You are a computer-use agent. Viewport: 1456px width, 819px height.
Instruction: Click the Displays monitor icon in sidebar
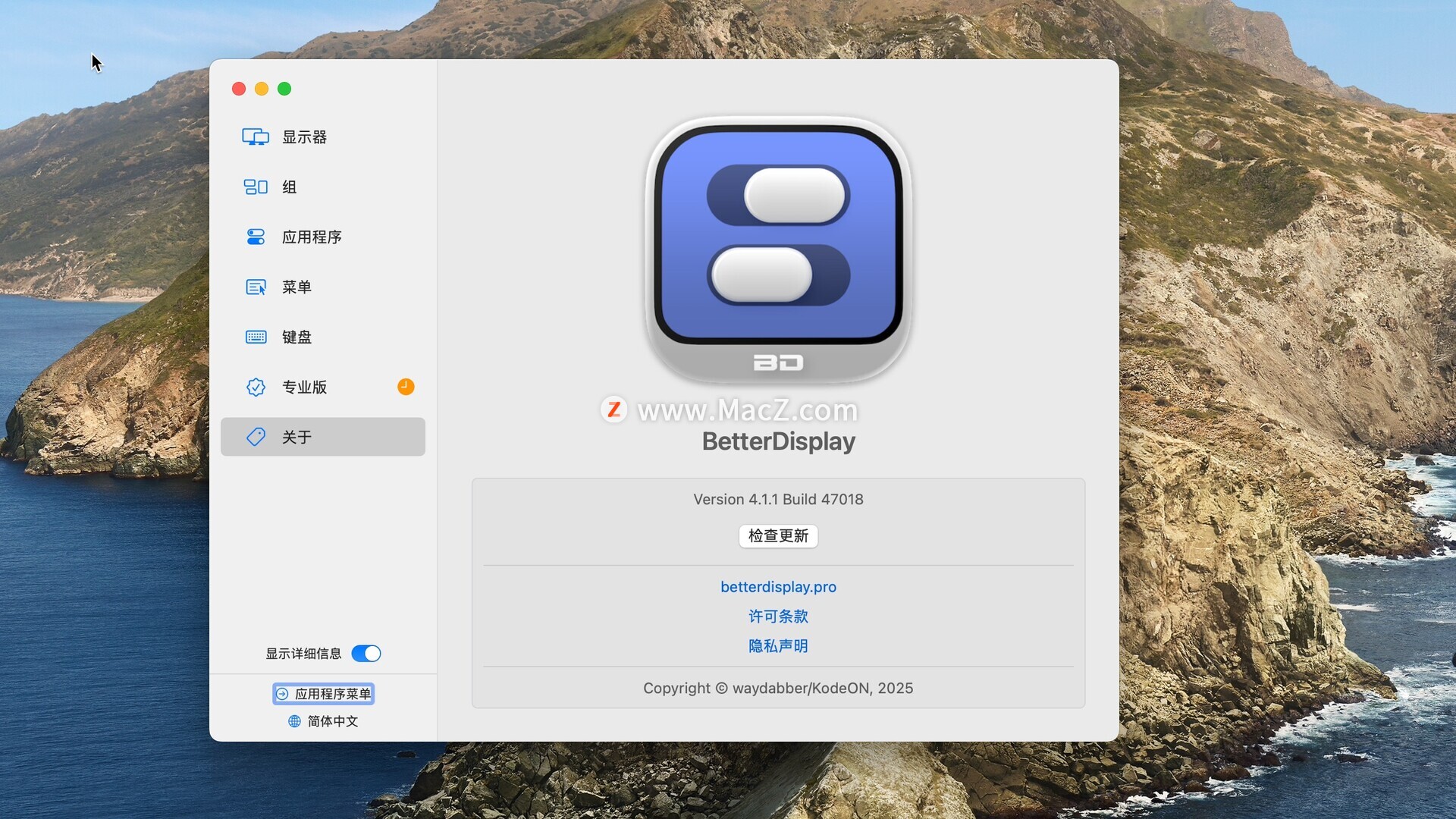click(256, 137)
